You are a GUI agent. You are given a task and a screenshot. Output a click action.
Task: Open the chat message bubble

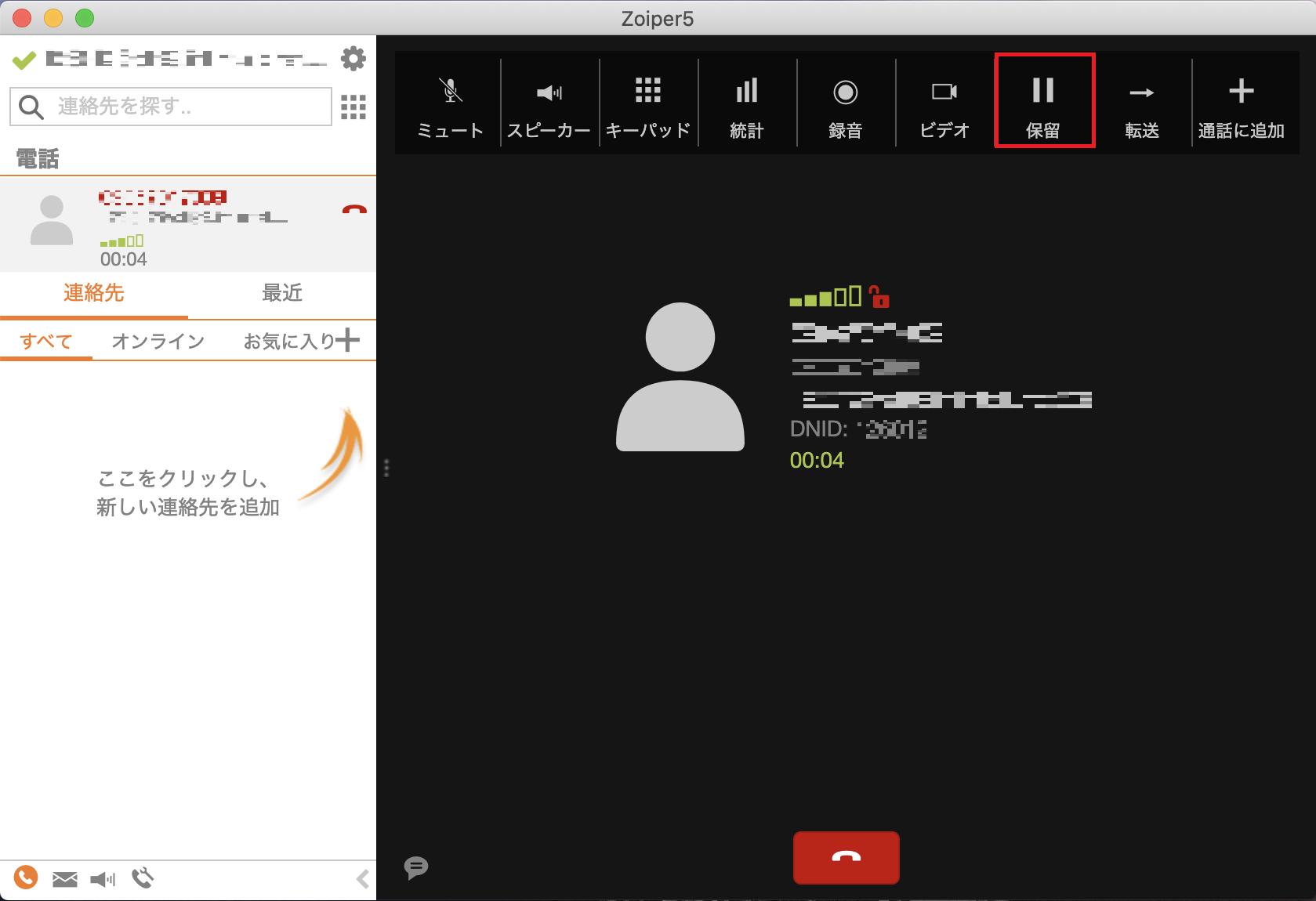click(x=416, y=867)
